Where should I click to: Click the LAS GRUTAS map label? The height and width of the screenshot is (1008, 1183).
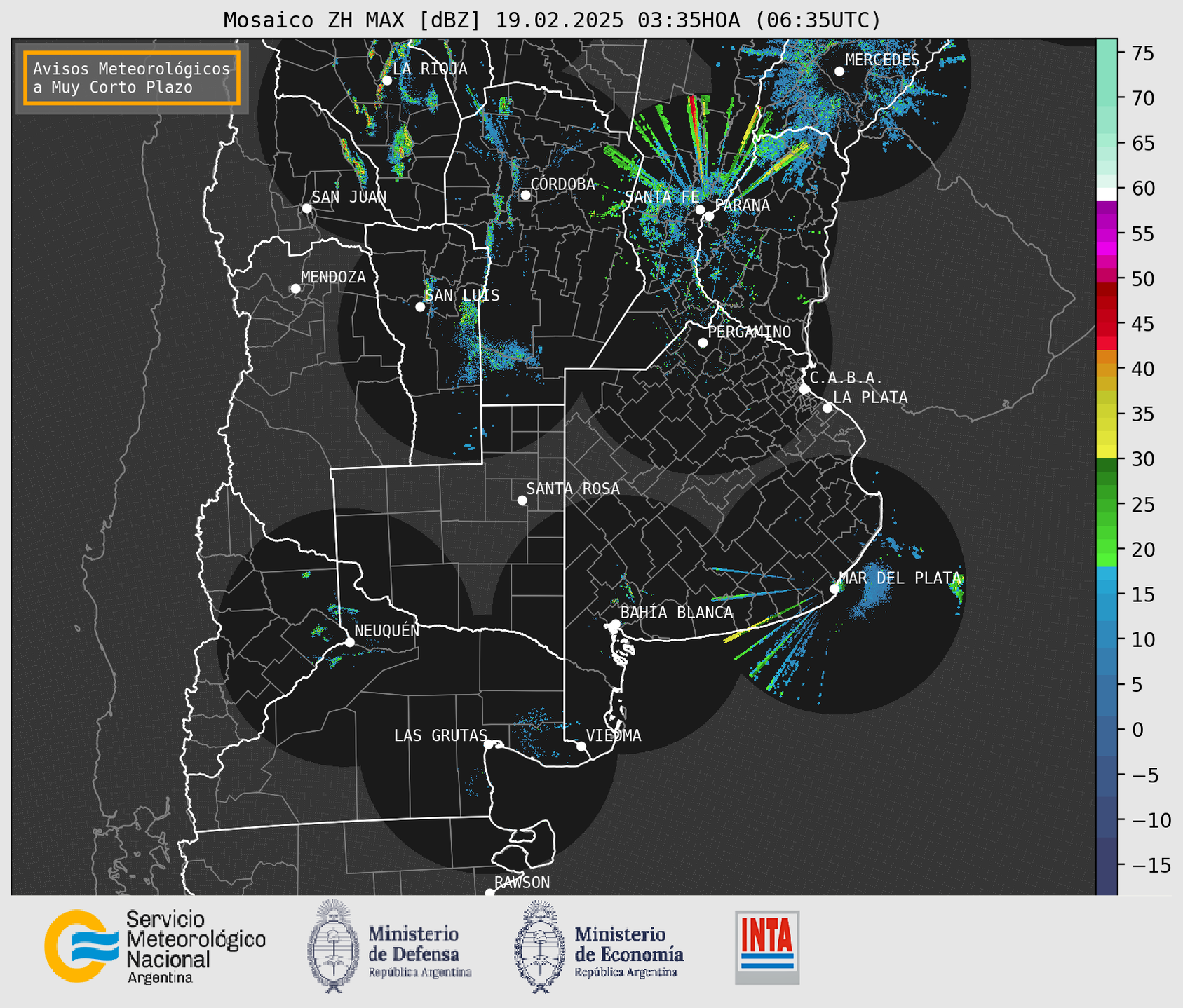click(x=440, y=735)
